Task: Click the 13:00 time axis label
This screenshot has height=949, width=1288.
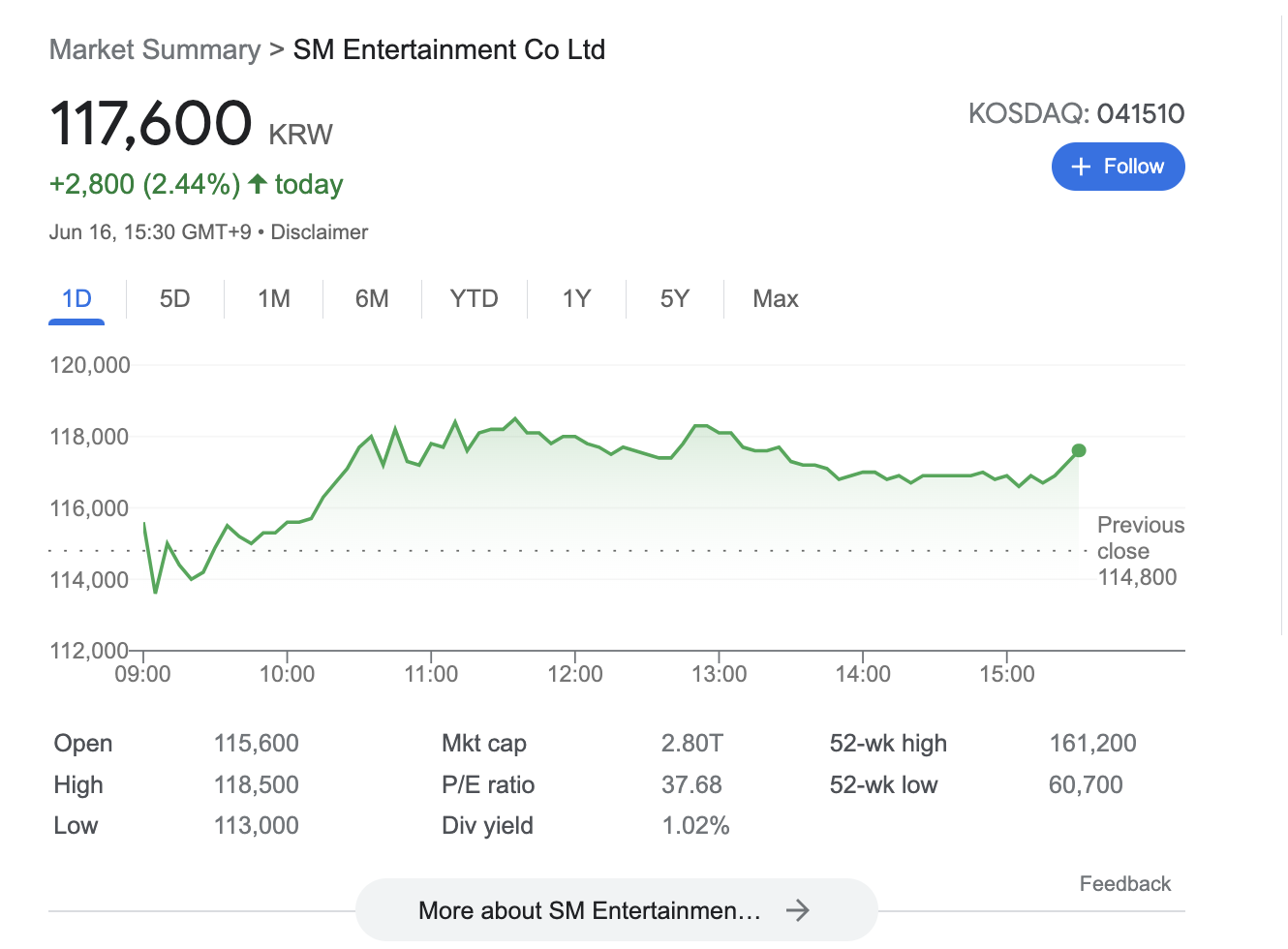Action: pyautogui.click(x=720, y=674)
